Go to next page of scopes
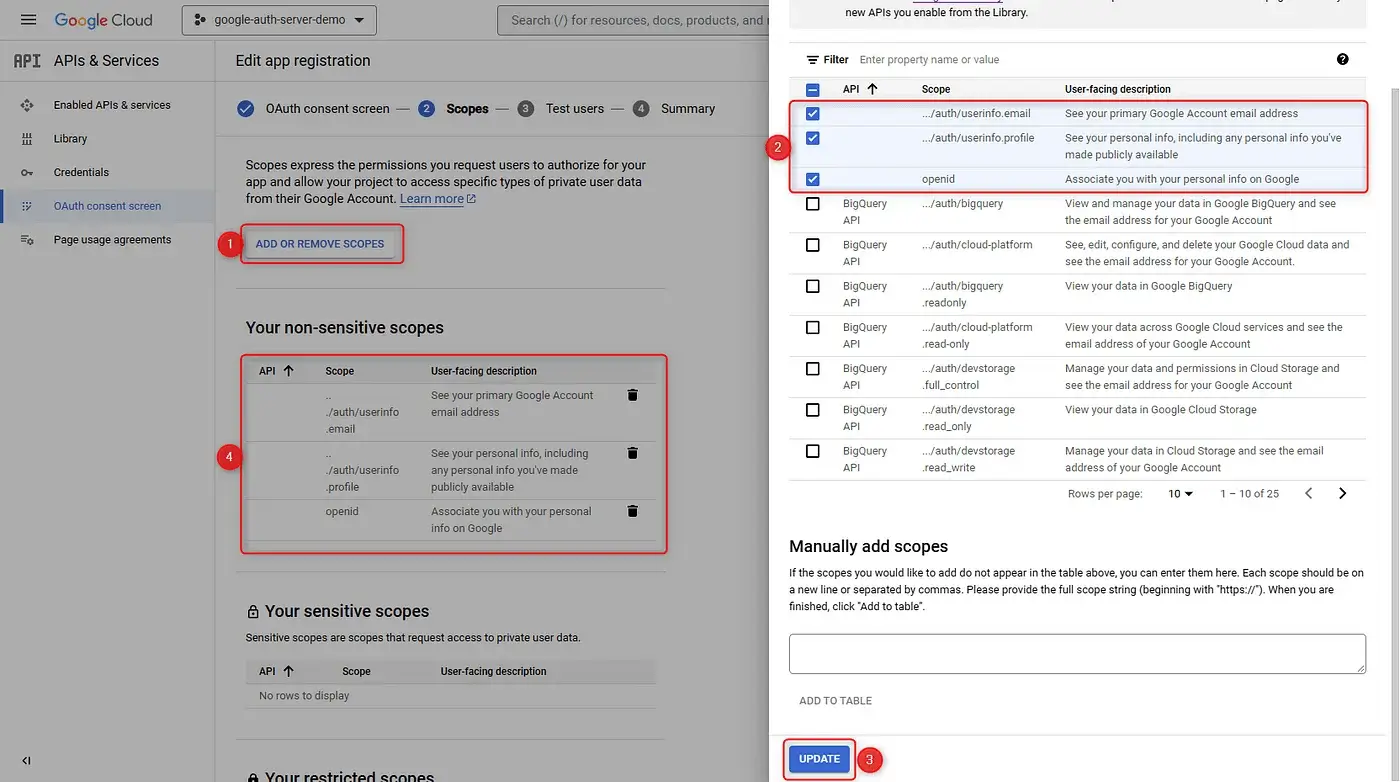 pos(1342,494)
